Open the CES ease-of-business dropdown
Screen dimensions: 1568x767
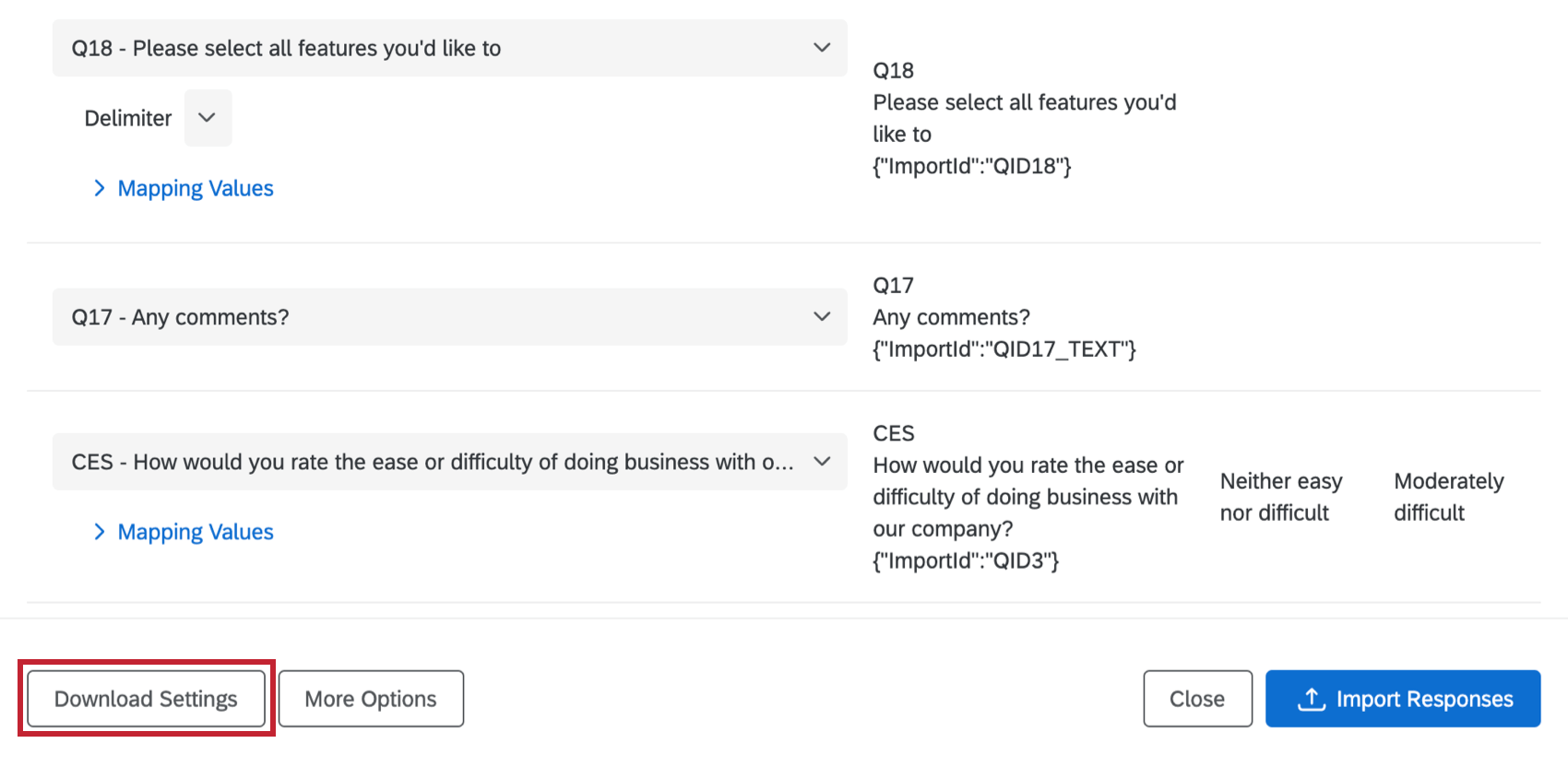(x=449, y=461)
